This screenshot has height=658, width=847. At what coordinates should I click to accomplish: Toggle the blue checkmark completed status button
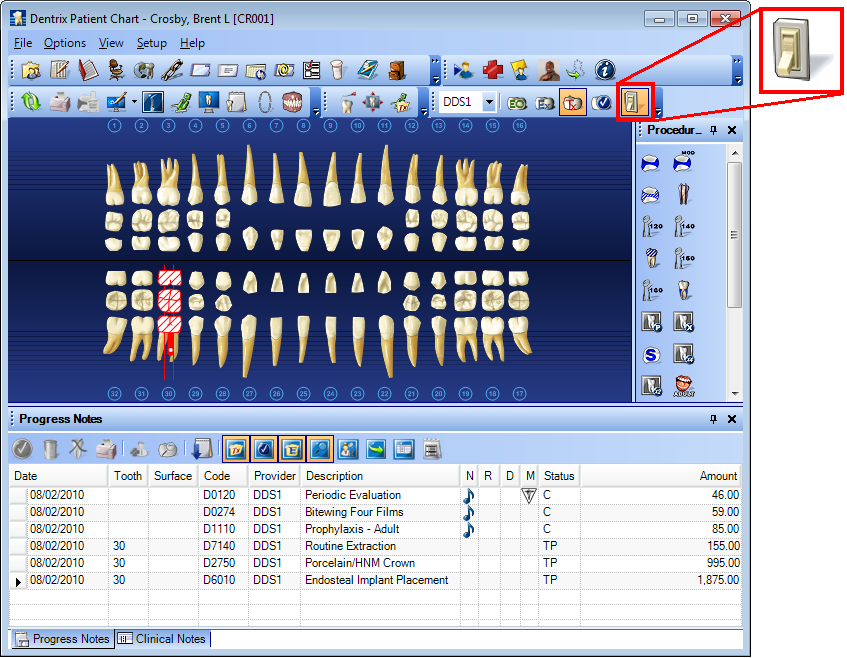click(601, 102)
